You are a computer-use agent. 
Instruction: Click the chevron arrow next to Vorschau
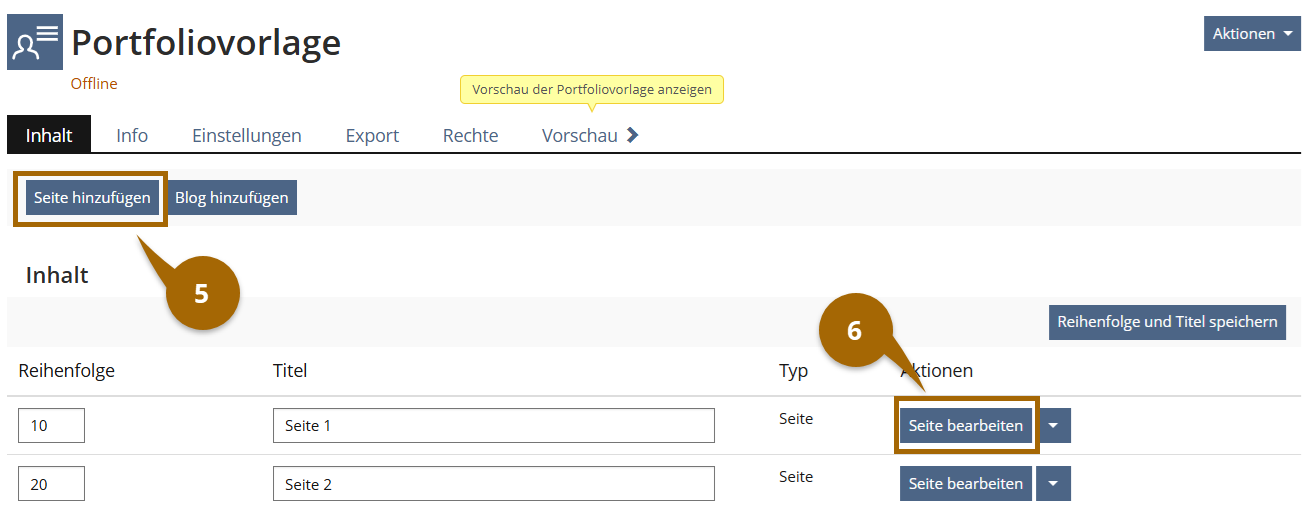[x=632, y=136]
